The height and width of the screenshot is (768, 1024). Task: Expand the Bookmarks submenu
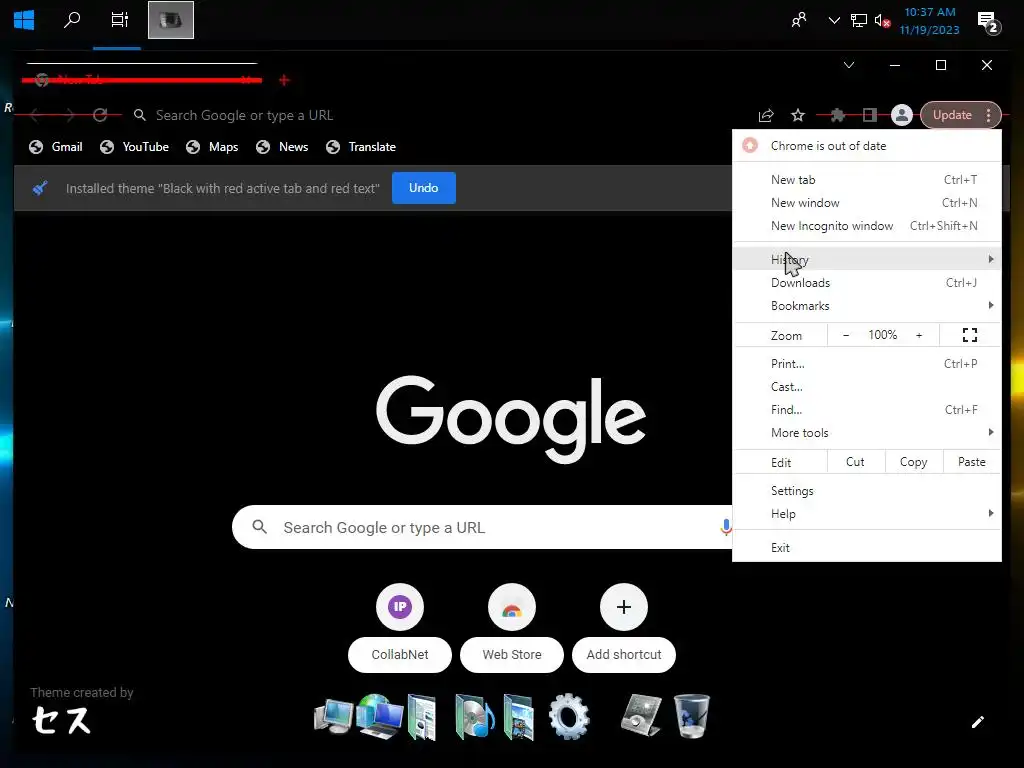pos(867,306)
